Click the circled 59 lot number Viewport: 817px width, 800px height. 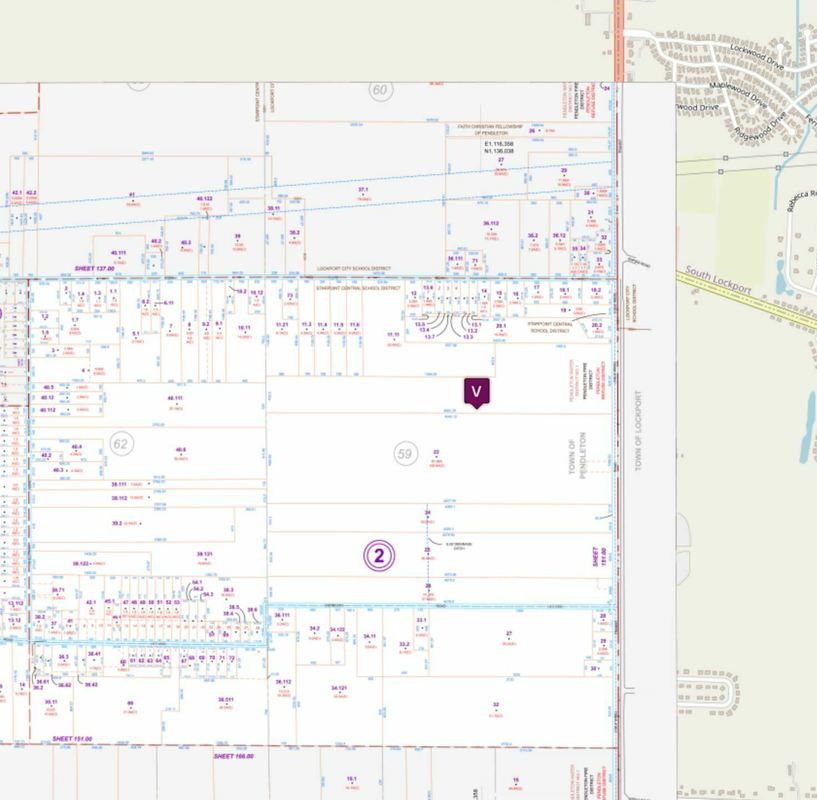click(405, 454)
